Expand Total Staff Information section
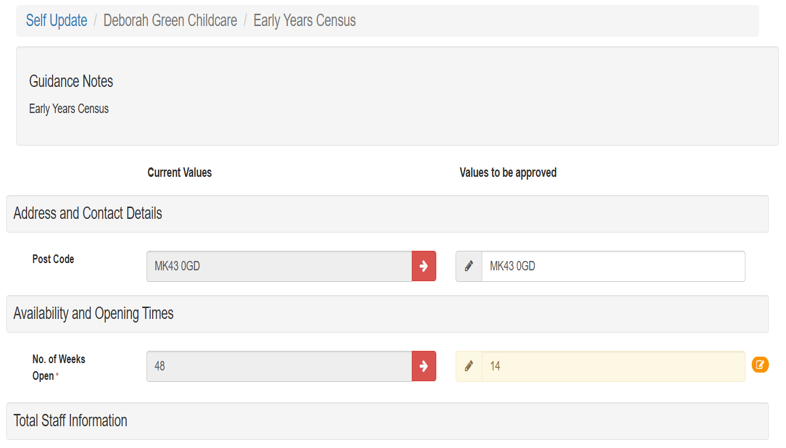 pos(70,421)
